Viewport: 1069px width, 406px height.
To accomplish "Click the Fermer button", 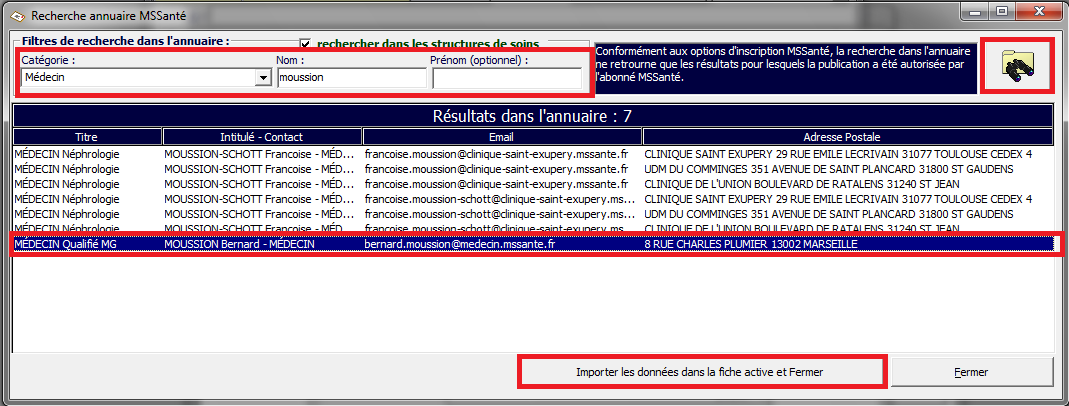I will tap(972, 372).
